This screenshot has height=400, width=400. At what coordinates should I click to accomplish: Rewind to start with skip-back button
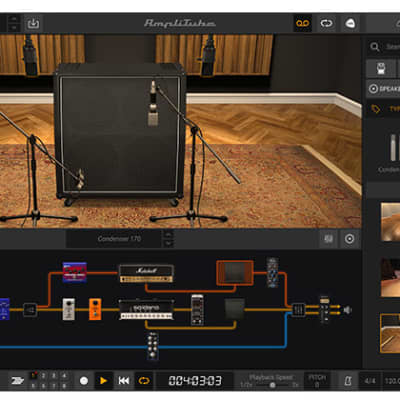point(124,380)
